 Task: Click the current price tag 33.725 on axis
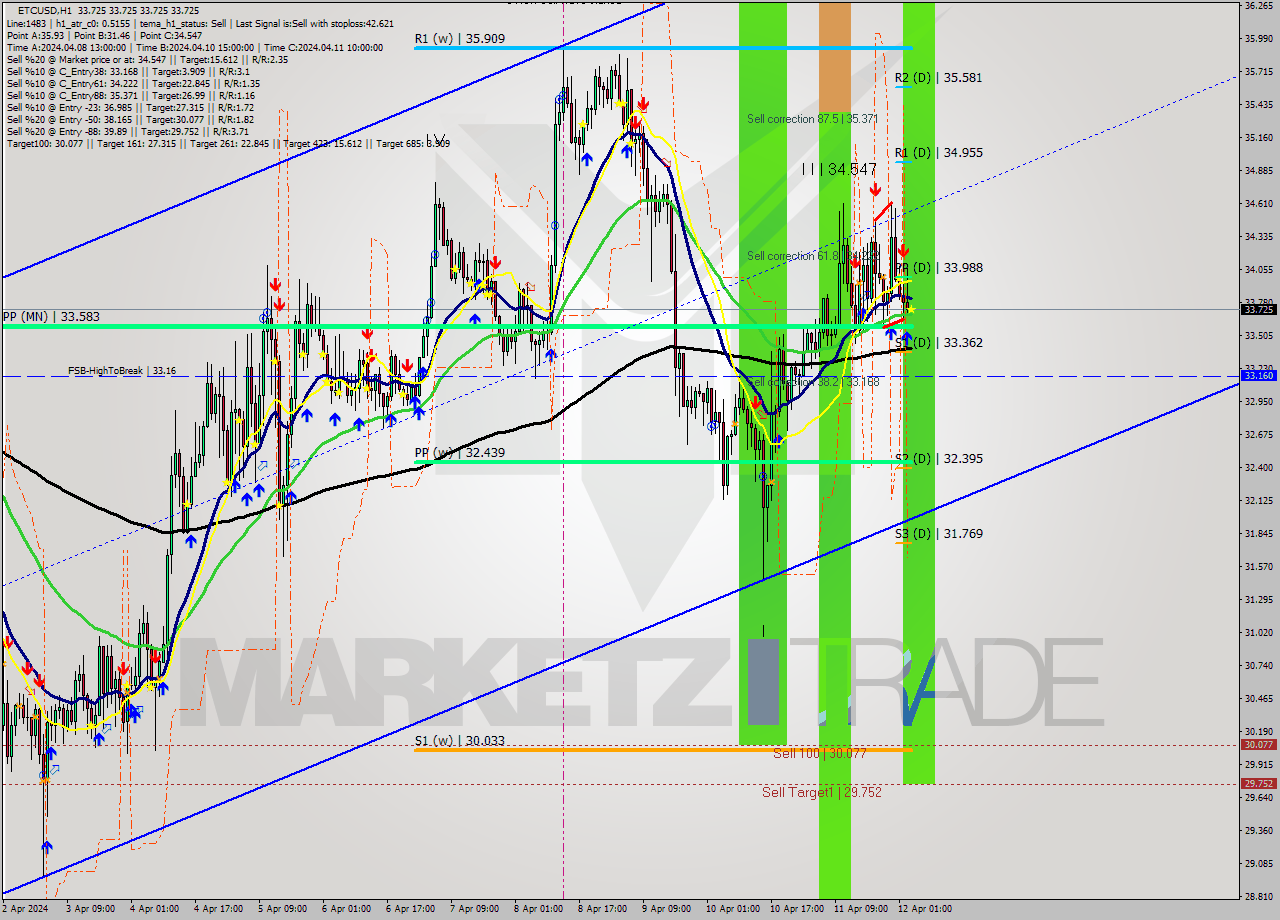point(1258,309)
